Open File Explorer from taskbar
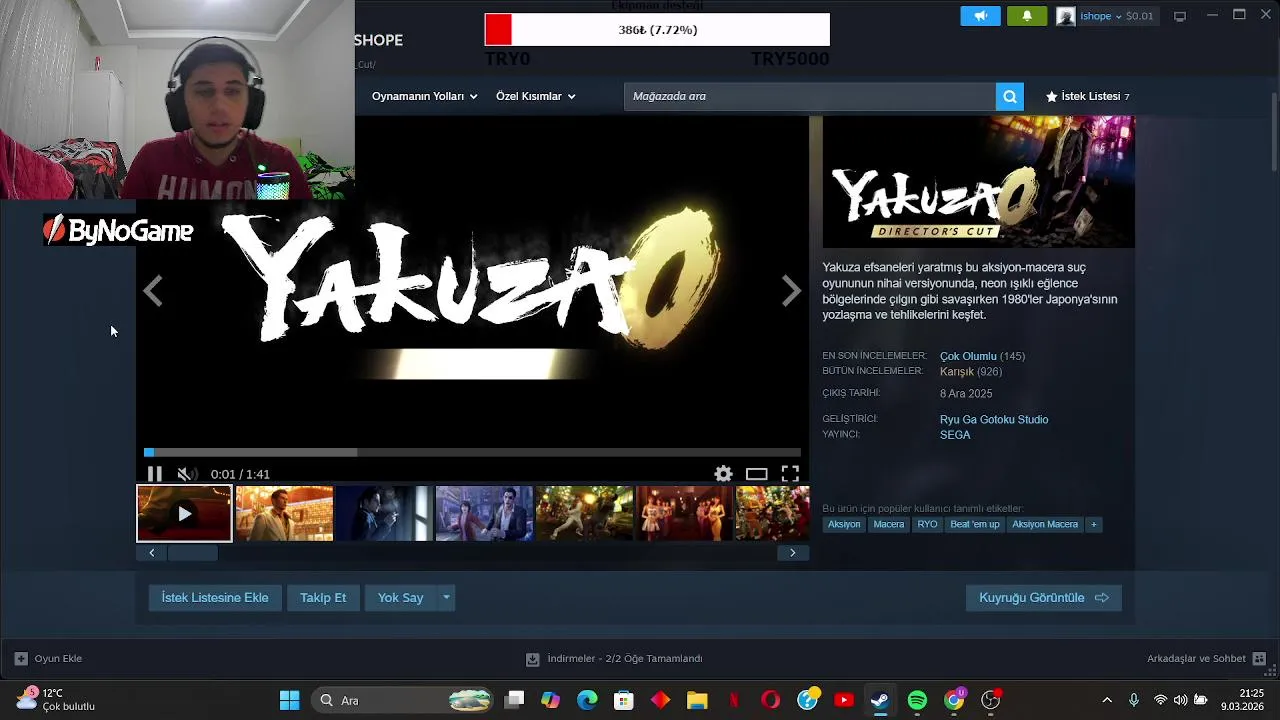 (697, 700)
